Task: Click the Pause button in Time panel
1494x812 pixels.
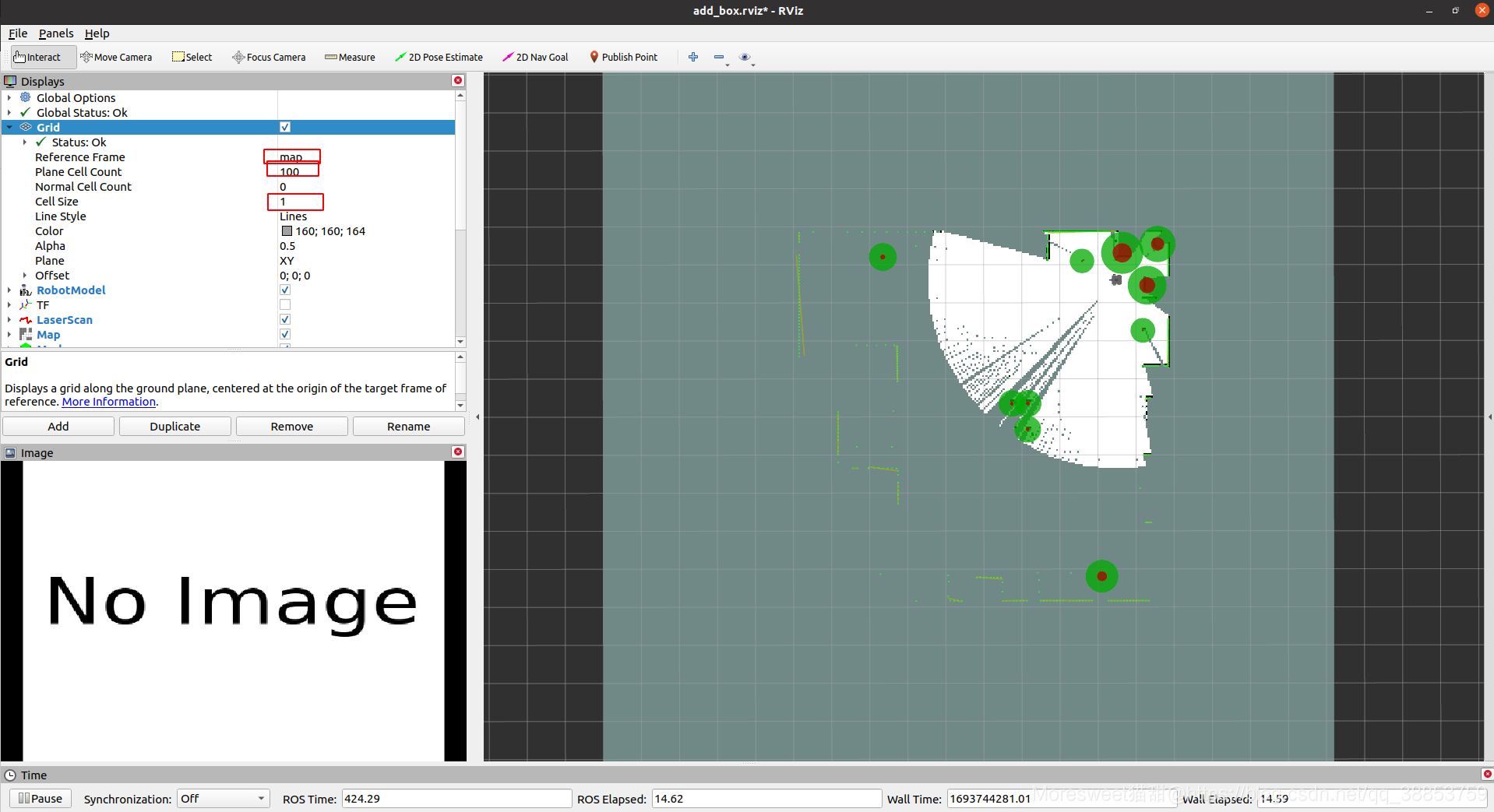Action: click(40, 798)
